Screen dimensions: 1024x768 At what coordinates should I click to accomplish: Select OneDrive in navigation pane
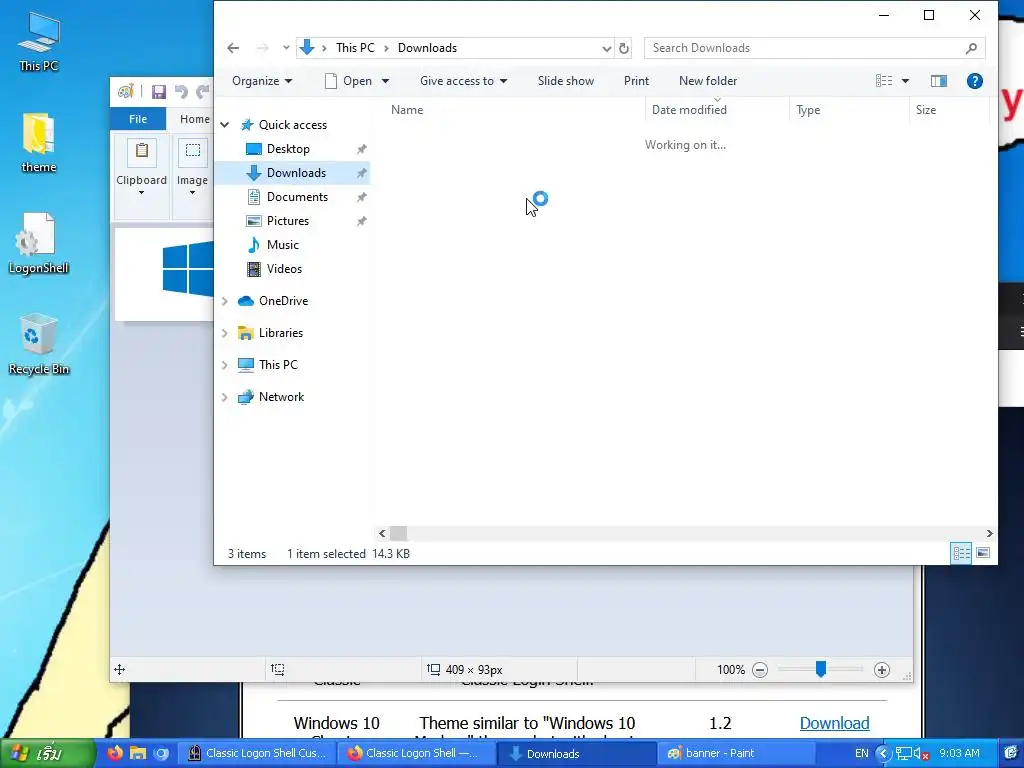[x=283, y=301]
